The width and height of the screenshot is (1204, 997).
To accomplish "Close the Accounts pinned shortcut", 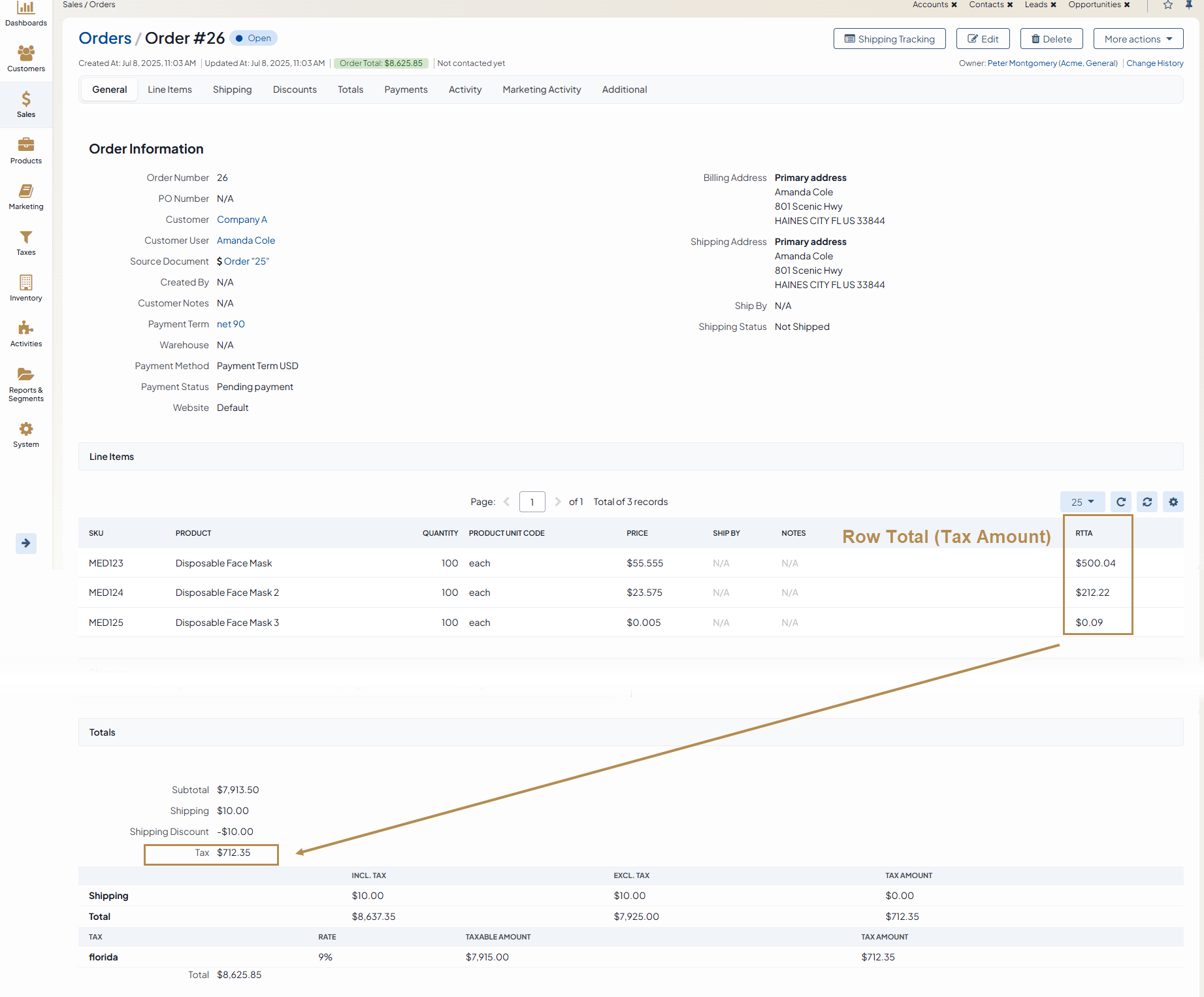I will point(954,5).
